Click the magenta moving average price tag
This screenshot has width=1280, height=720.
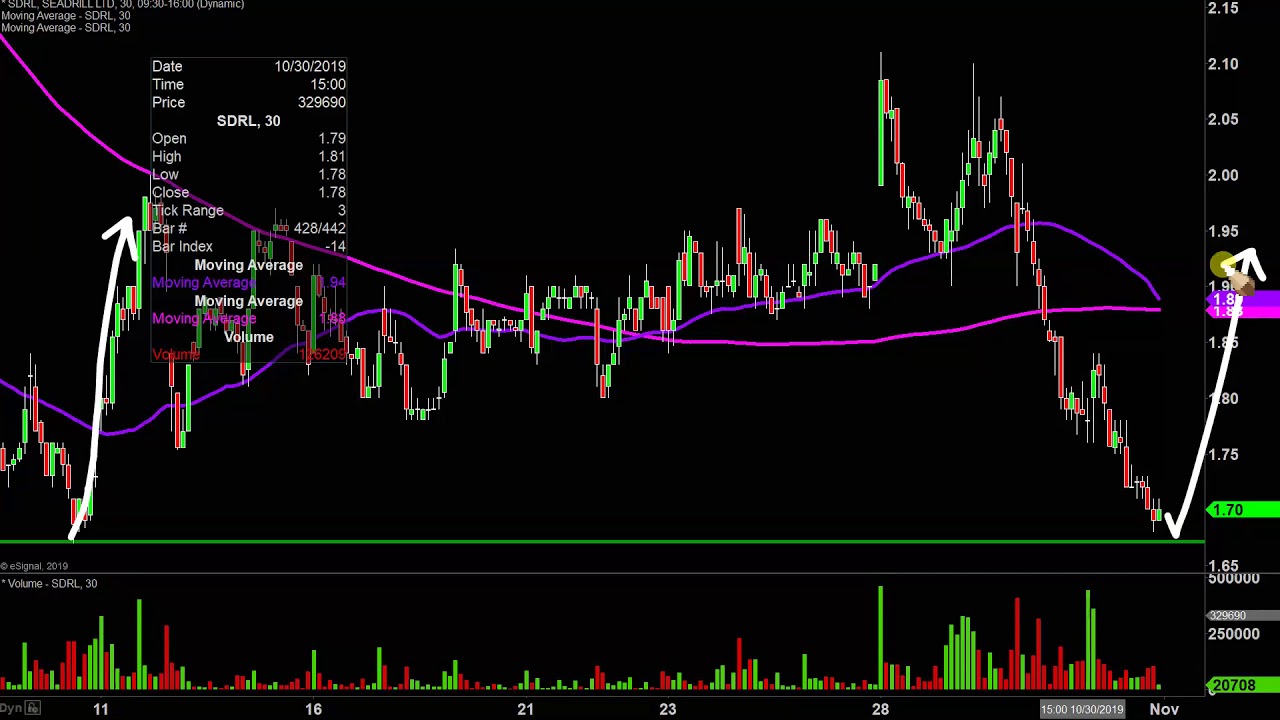pyautogui.click(x=1244, y=312)
